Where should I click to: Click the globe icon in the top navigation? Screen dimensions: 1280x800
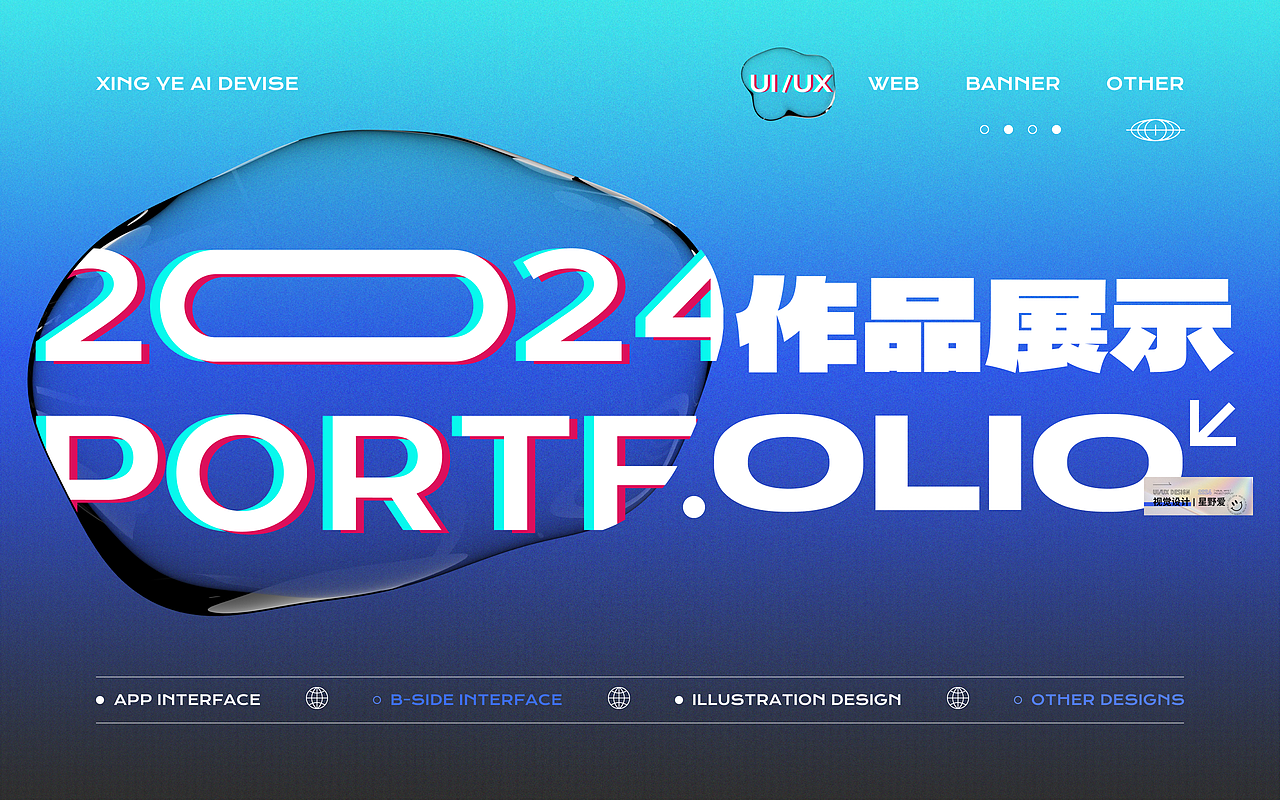(1155, 128)
